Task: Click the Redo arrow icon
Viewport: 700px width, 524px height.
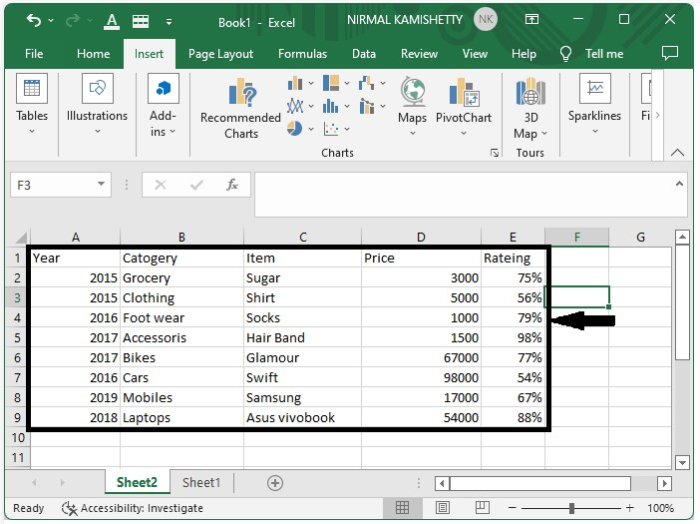Action: point(73,20)
